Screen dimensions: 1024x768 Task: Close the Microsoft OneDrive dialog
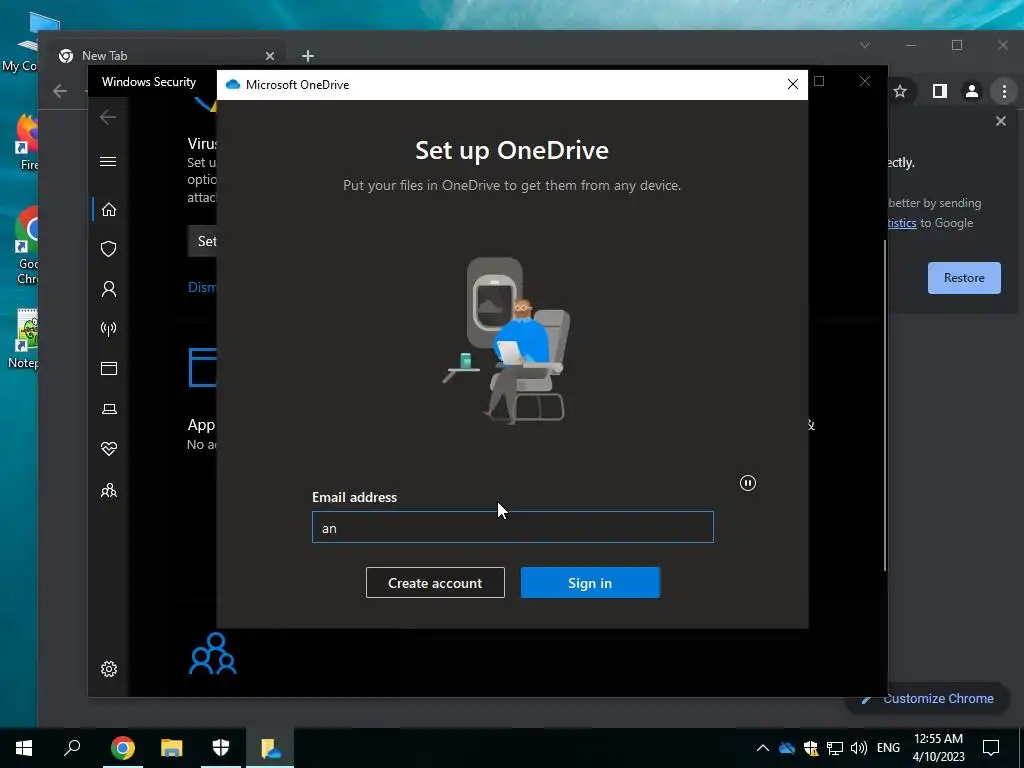tap(793, 84)
